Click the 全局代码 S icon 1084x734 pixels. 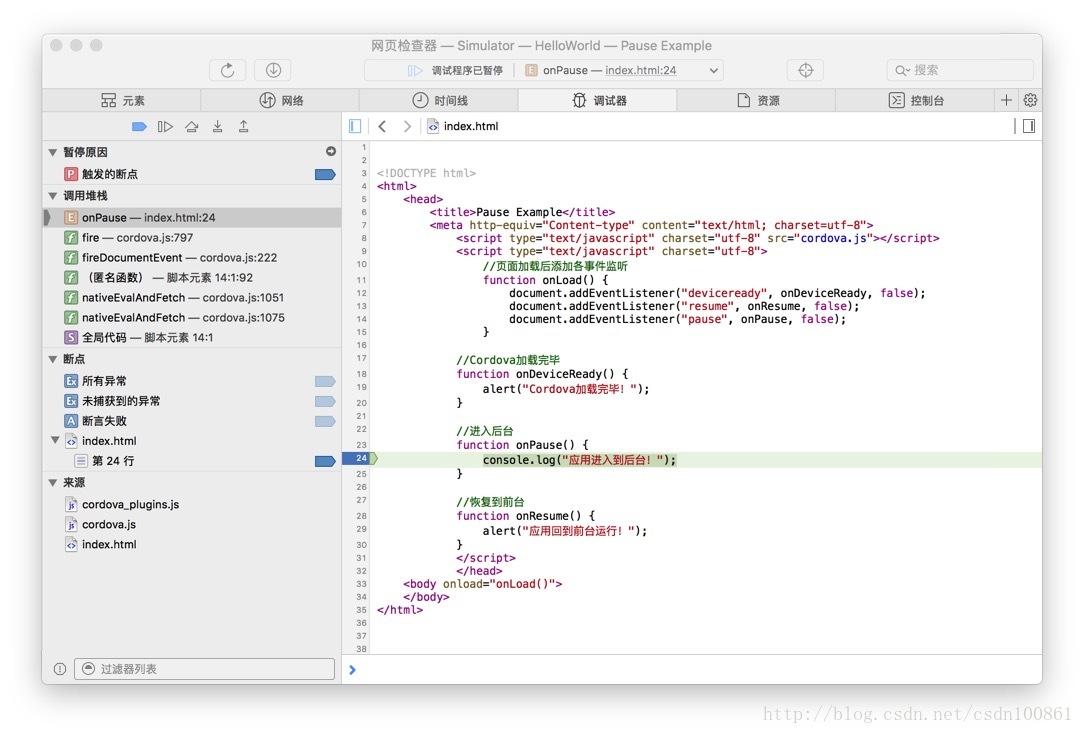click(x=71, y=338)
